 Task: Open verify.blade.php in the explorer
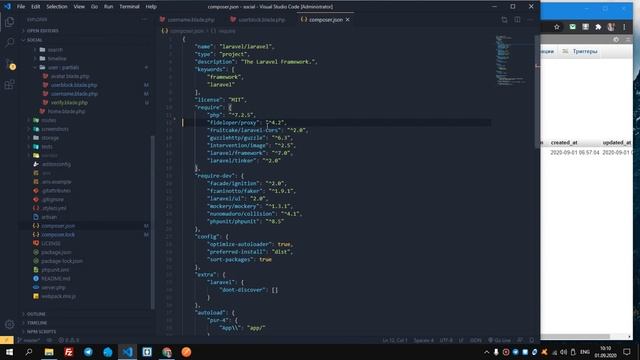coord(69,102)
